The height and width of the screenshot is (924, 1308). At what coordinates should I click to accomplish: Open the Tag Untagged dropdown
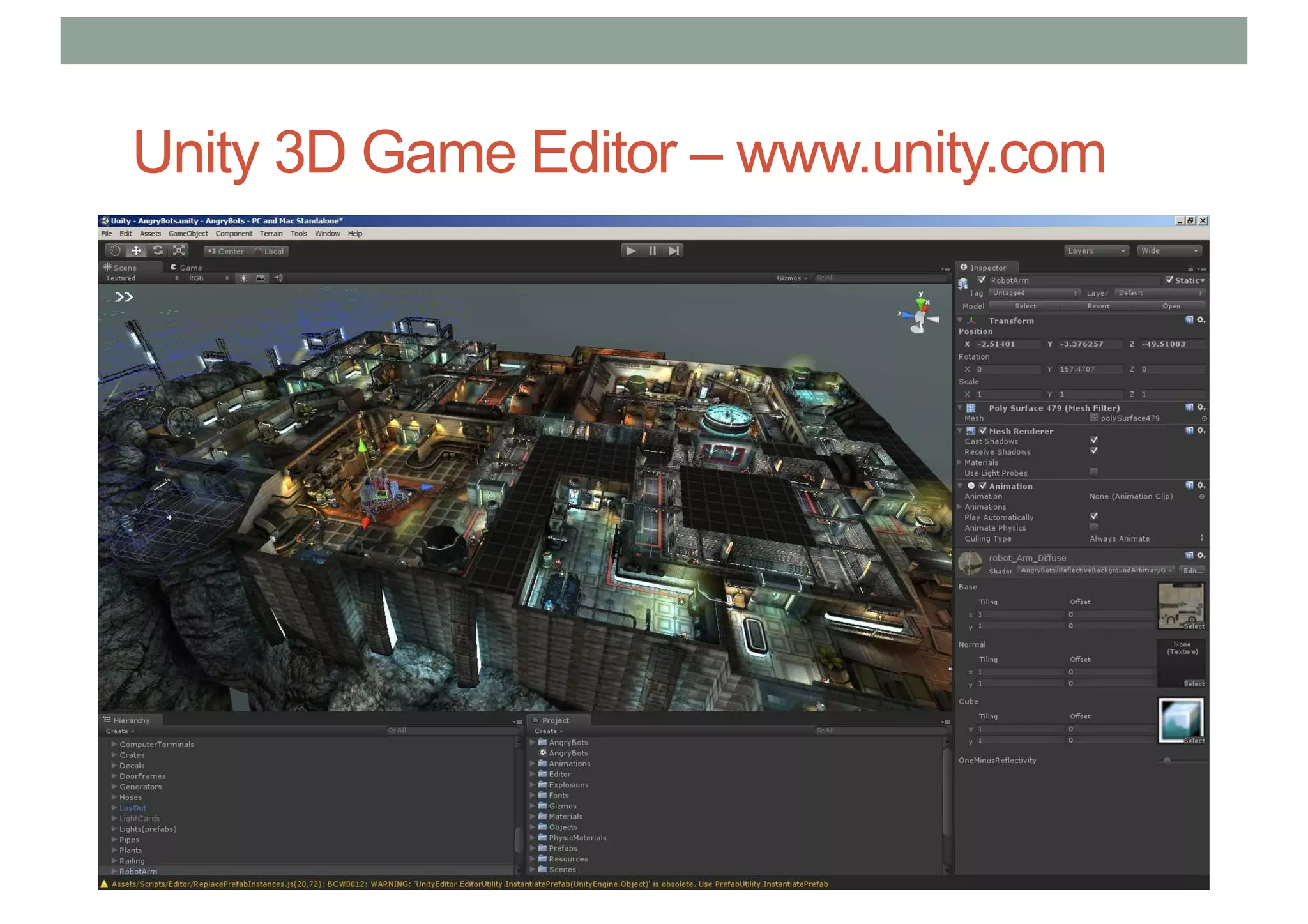point(1035,293)
